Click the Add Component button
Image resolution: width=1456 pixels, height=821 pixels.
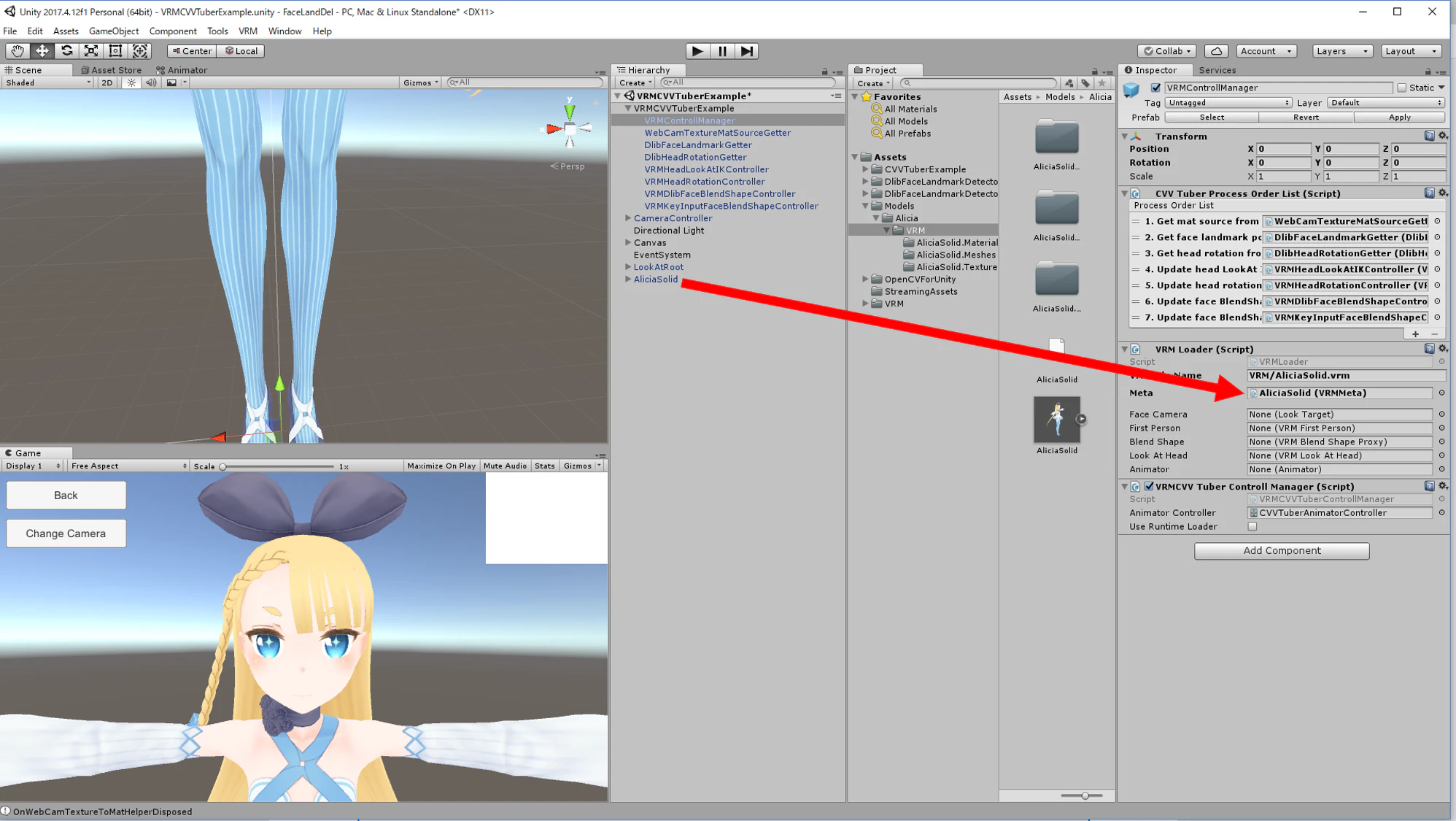(1282, 550)
